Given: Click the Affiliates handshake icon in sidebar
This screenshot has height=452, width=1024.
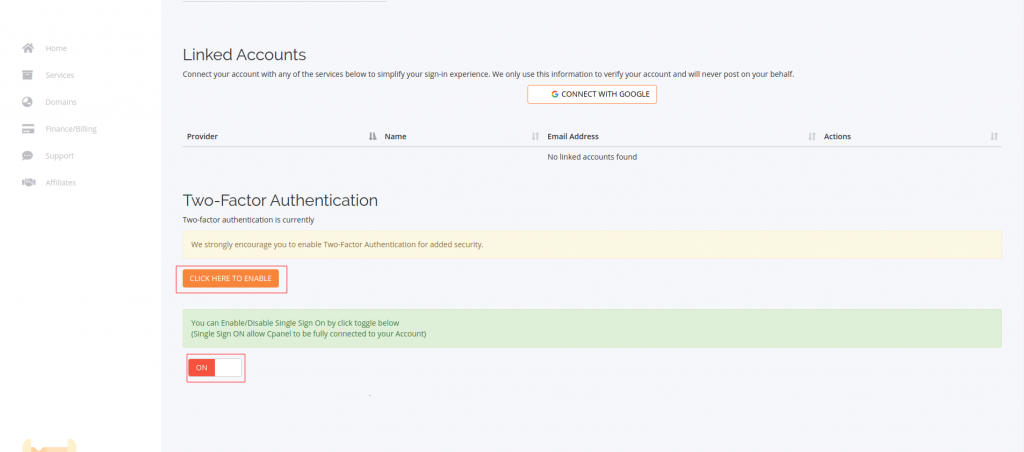Looking at the screenshot, I should pyautogui.click(x=28, y=183).
